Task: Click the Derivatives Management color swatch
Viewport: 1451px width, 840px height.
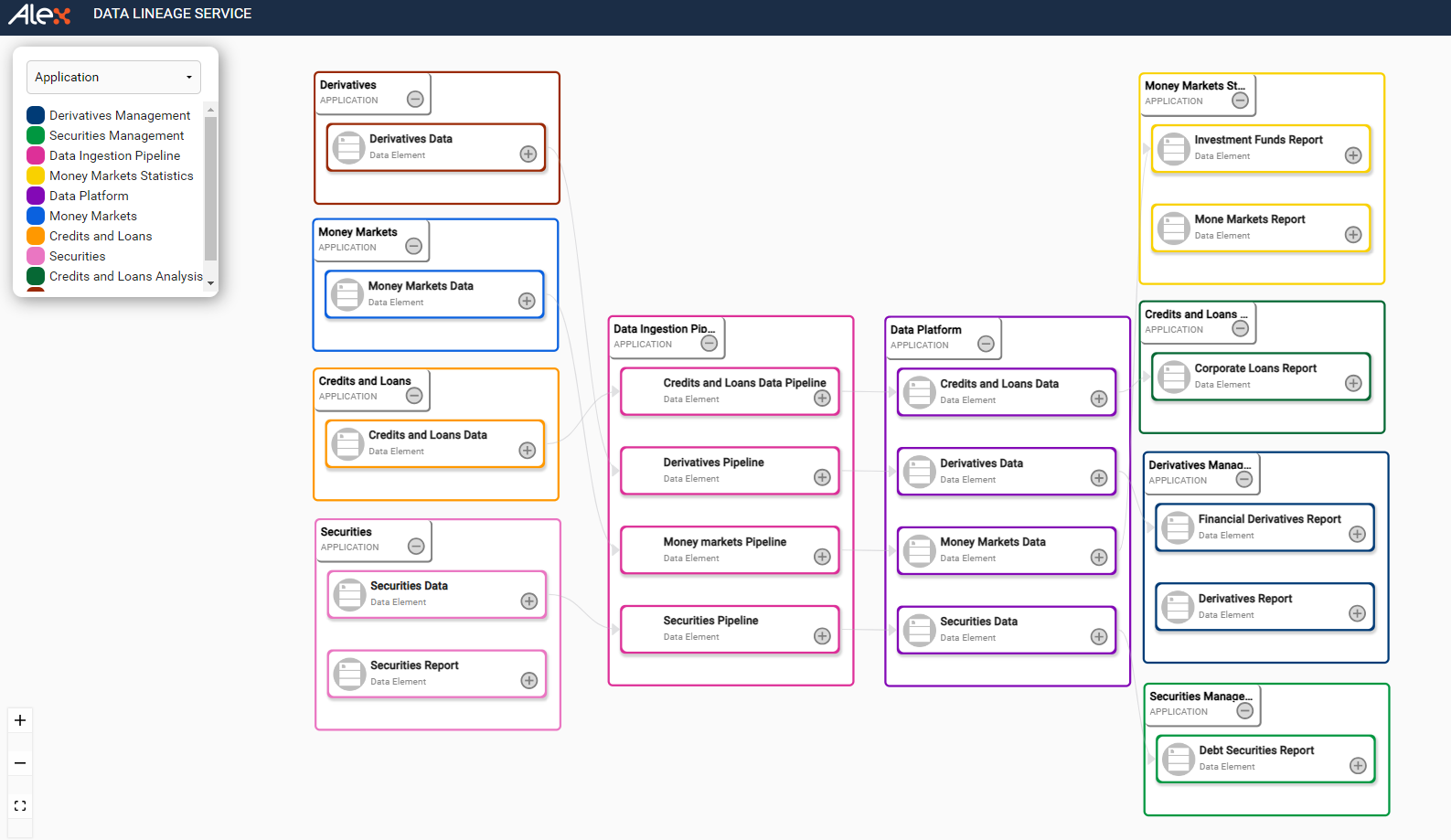Action: [x=36, y=115]
